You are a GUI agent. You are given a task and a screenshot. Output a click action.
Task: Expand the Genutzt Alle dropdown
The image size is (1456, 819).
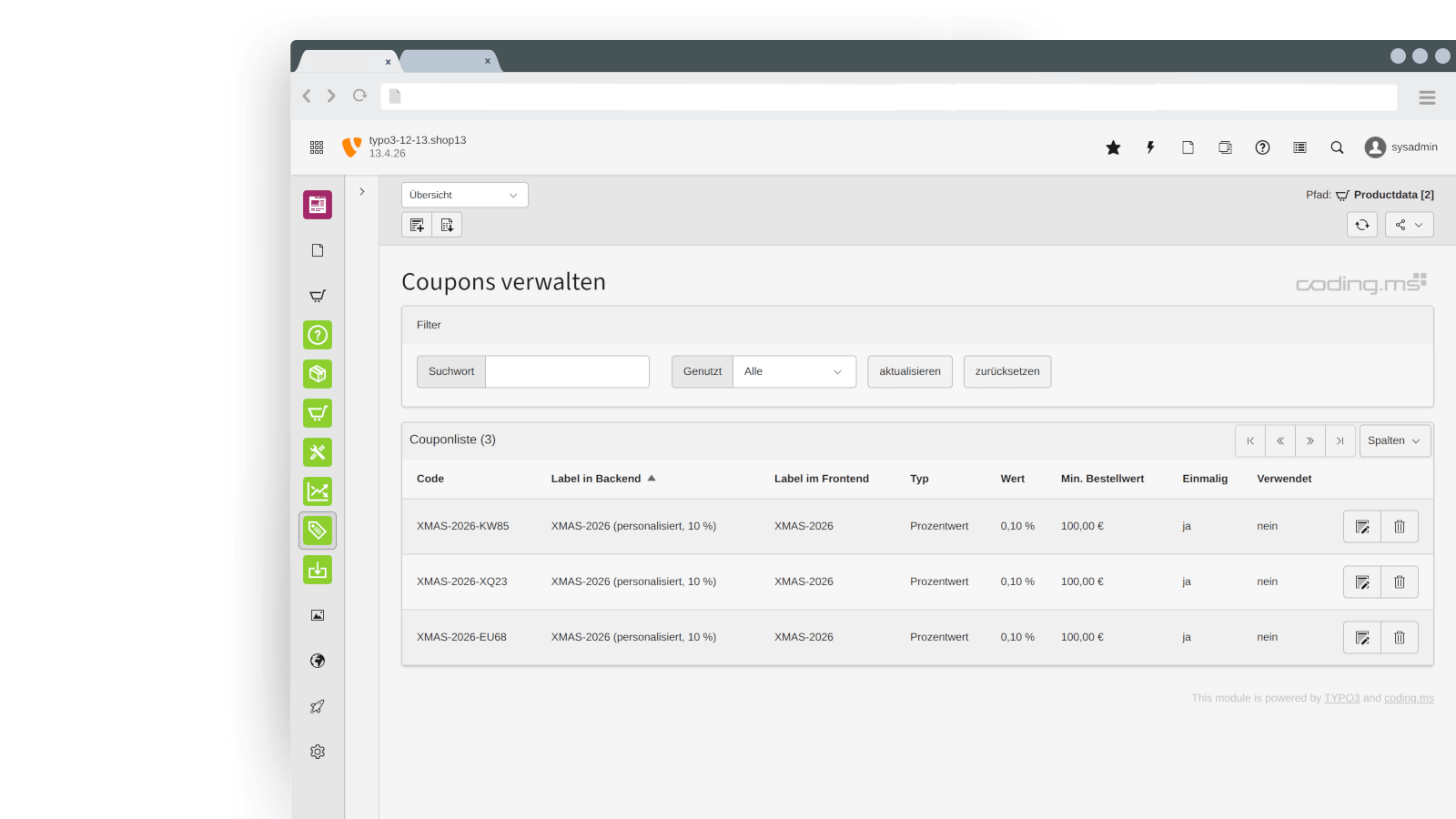[794, 371]
